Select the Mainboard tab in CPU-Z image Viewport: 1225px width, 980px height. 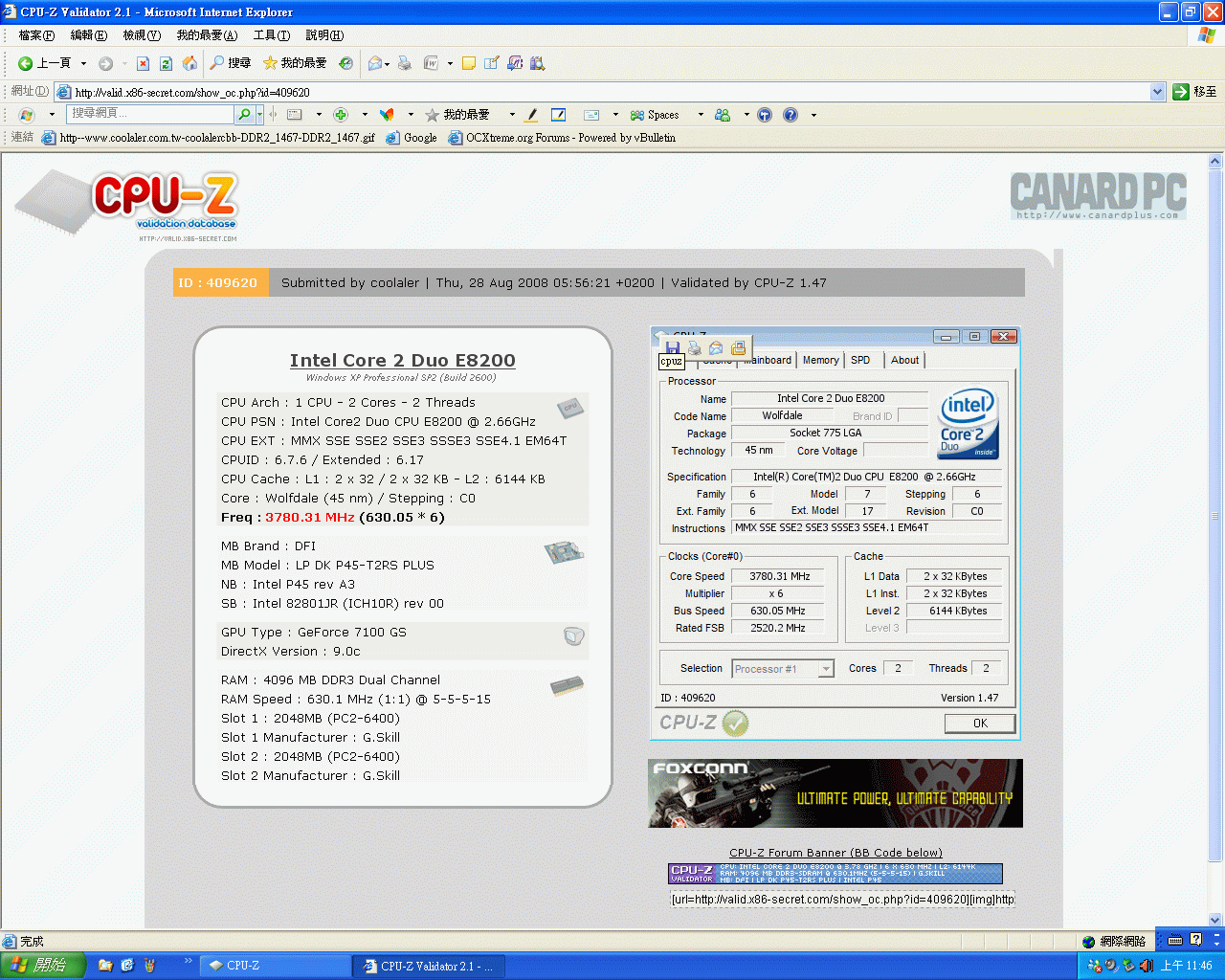click(x=768, y=360)
